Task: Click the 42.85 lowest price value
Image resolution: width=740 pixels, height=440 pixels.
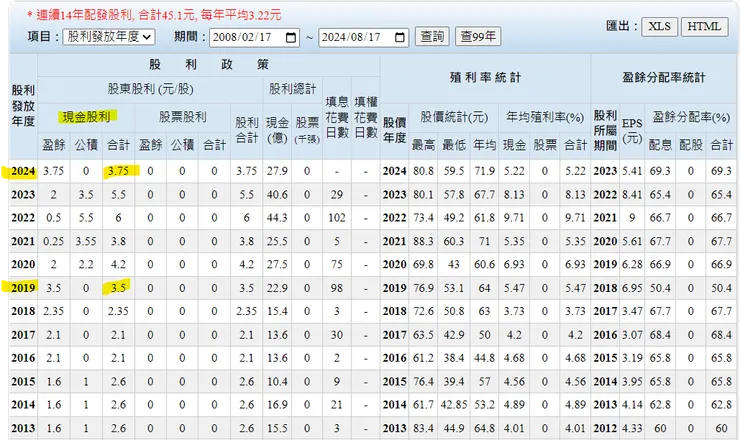Action: coord(454,405)
